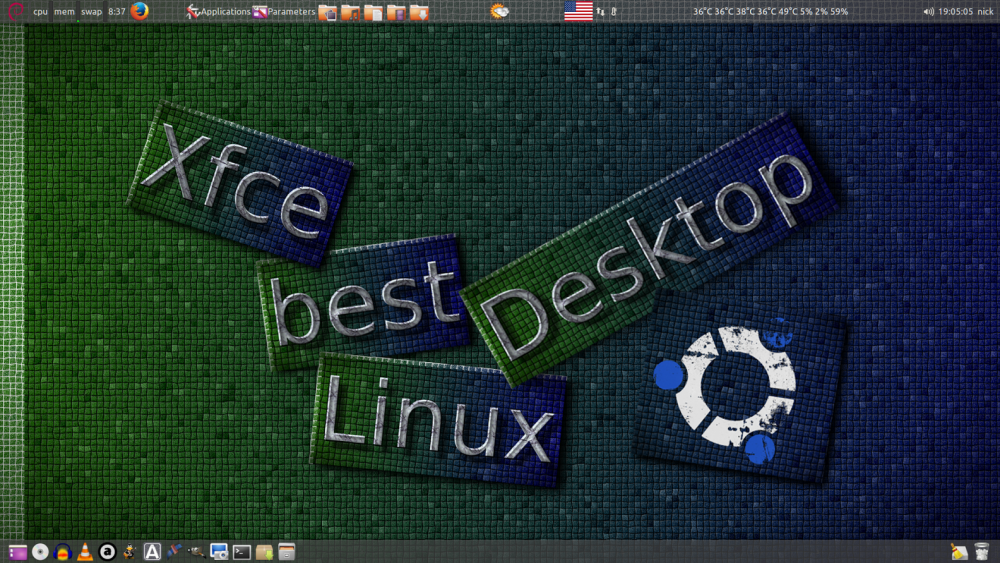The image size is (1000, 563).
Task: Open the purple file manager dock icon
Action: click(x=17, y=552)
